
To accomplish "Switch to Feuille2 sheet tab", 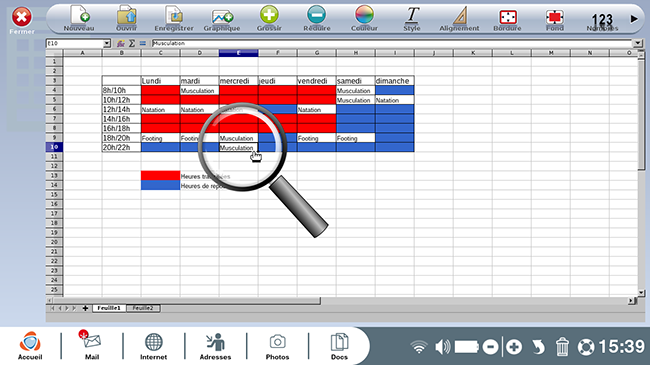I will [143, 308].
